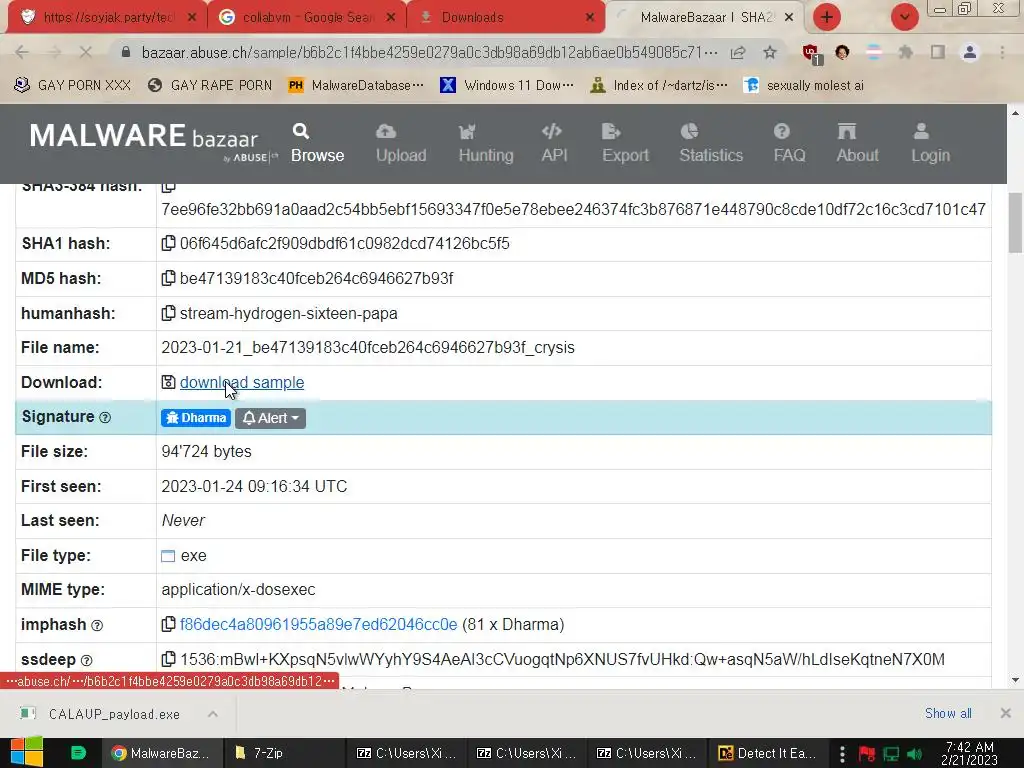Image resolution: width=1024 pixels, height=768 pixels.
Task: Copy the imphash value
Action: pos(168,624)
